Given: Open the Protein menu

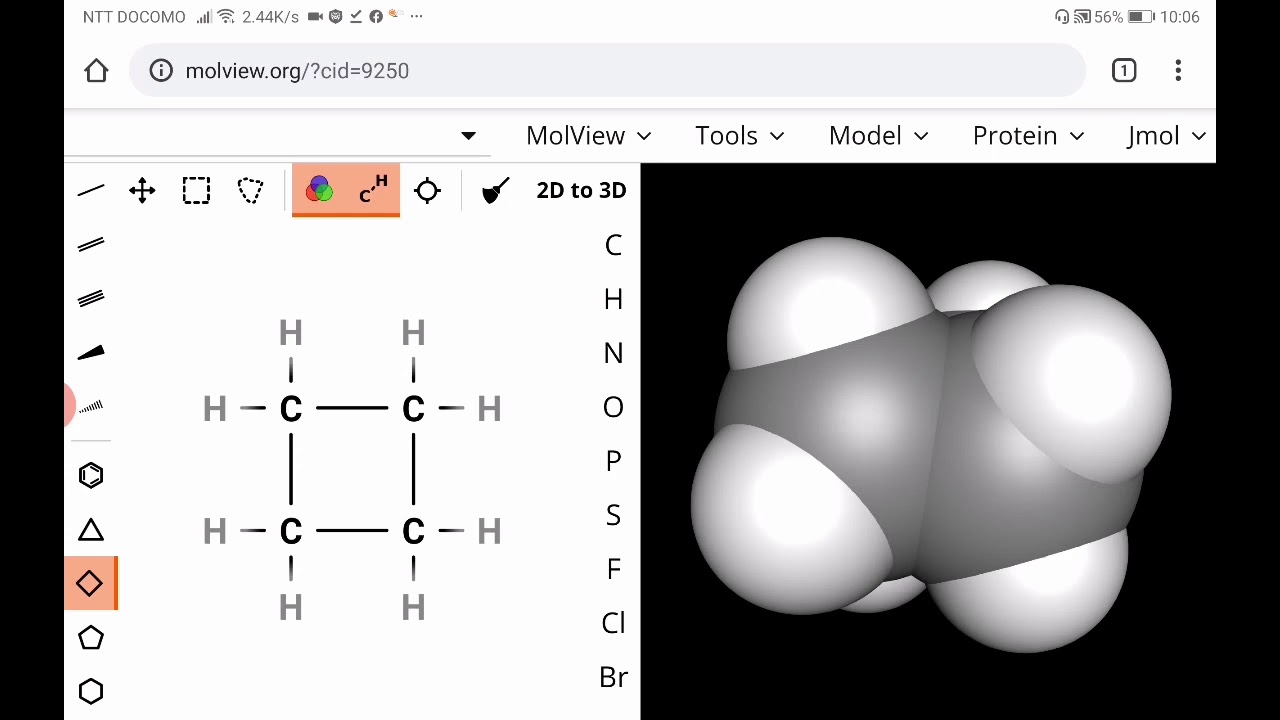Looking at the screenshot, I should coord(1028,136).
